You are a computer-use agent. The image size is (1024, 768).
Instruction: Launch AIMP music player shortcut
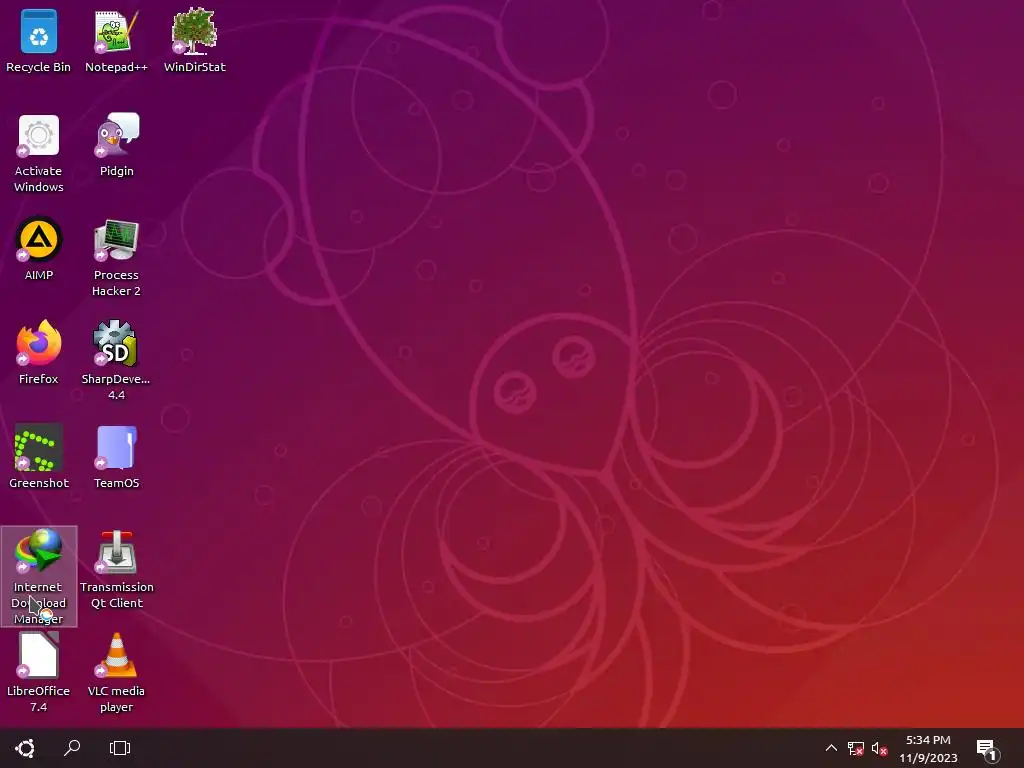point(39,249)
